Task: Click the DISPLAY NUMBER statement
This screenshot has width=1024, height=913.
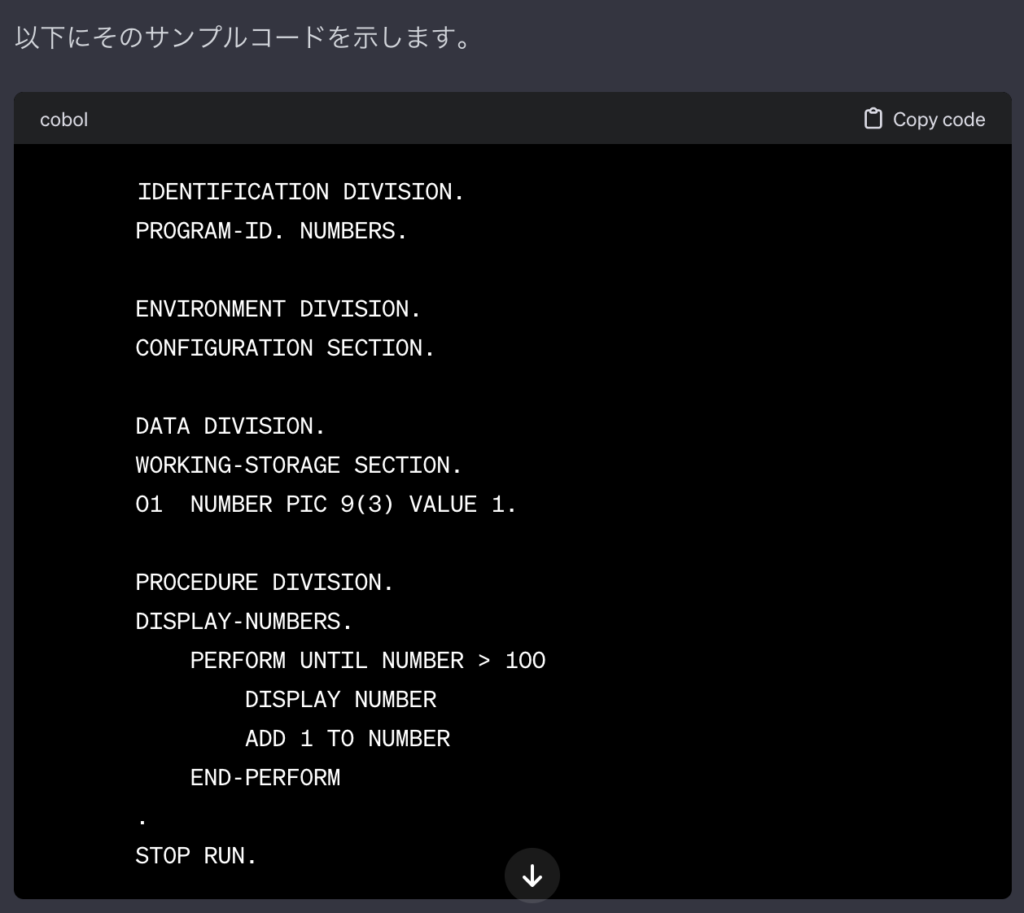Action: [340, 699]
